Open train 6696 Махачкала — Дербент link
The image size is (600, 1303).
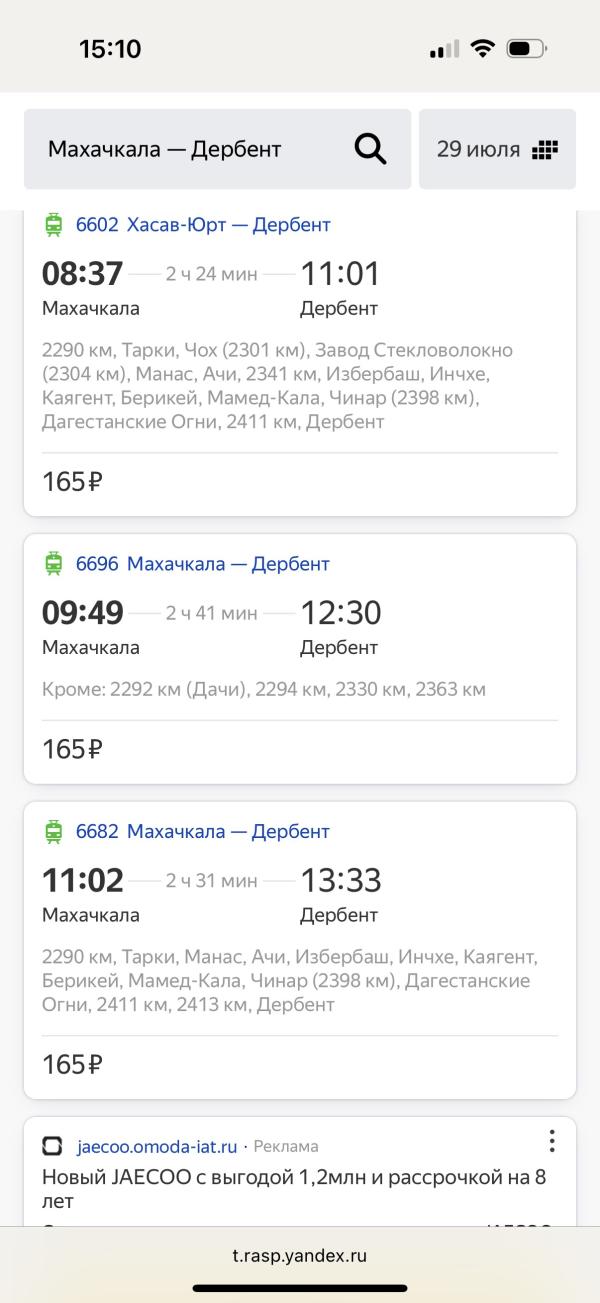[203, 564]
